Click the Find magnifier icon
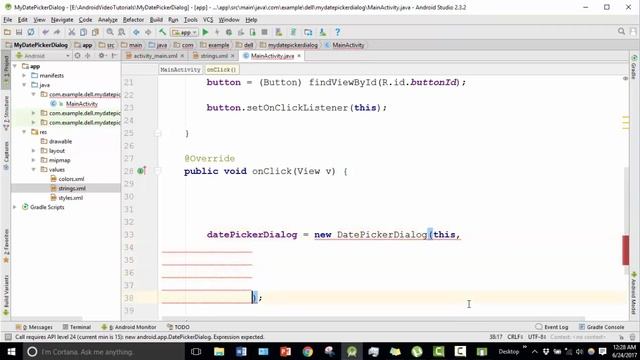 [110, 32]
